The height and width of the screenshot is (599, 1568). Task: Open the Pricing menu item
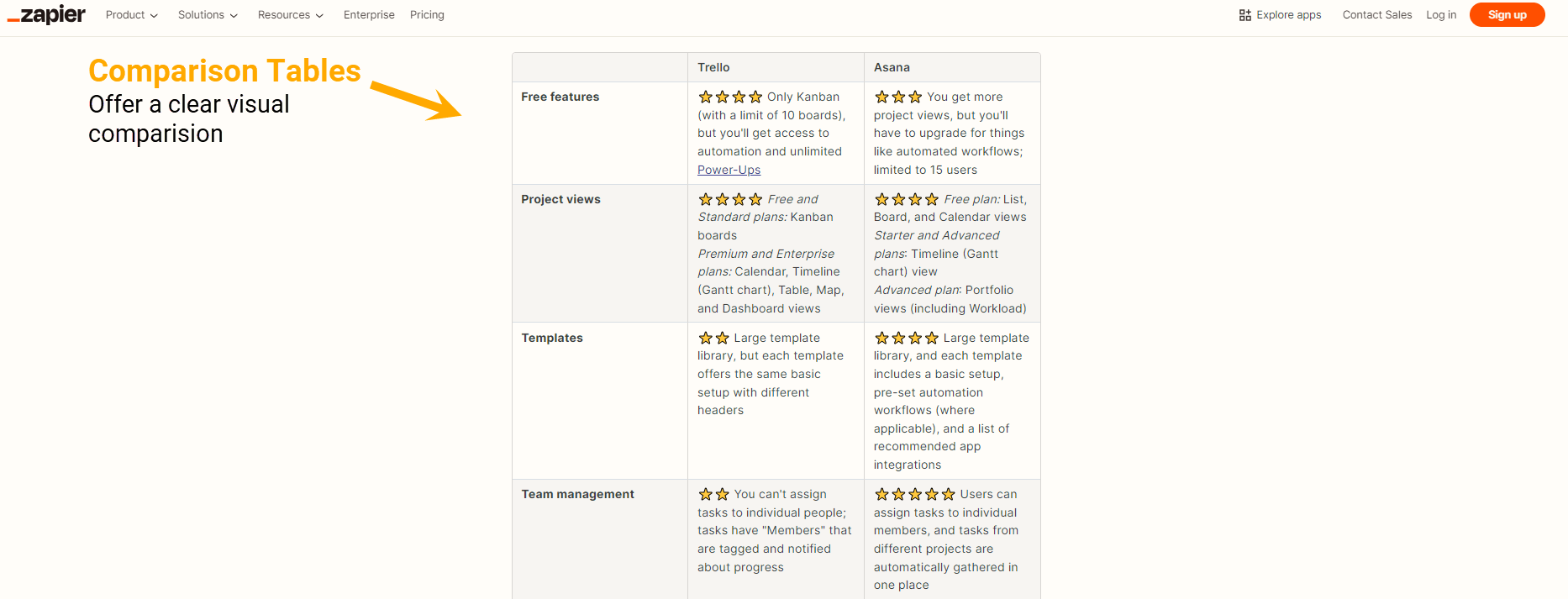427,14
